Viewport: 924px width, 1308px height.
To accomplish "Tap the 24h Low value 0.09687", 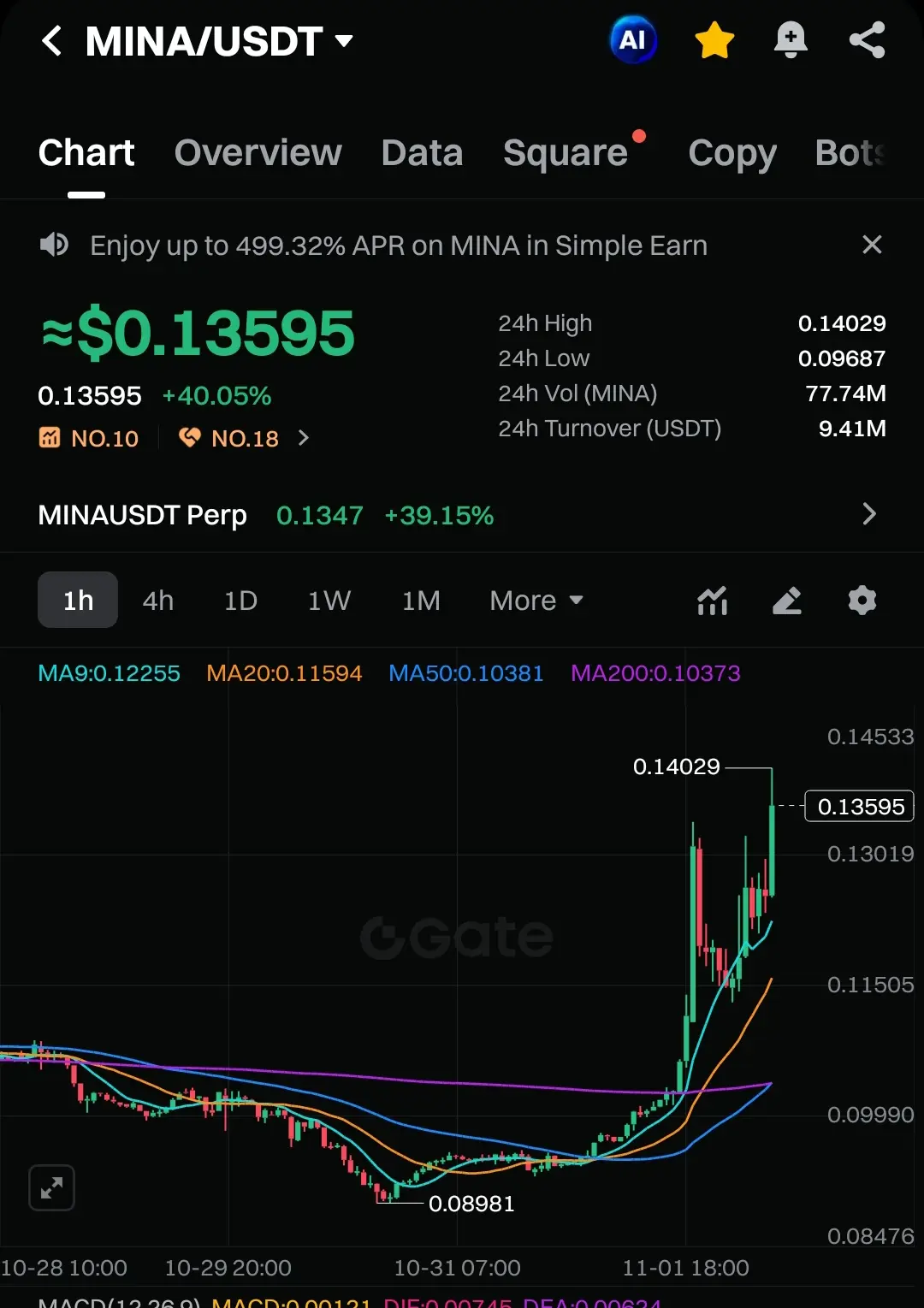I will point(842,358).
